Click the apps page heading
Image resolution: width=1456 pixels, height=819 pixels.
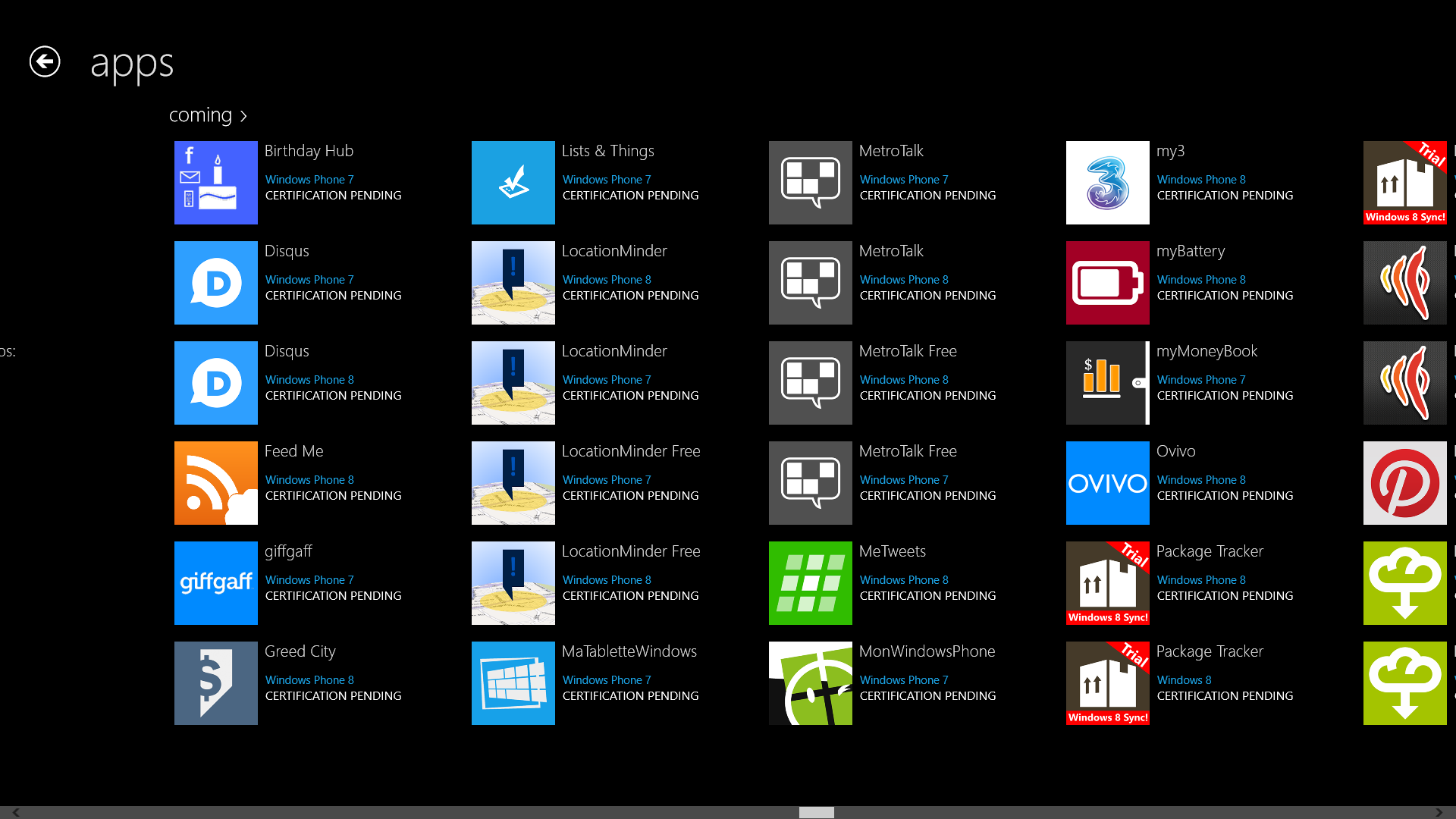point(132,64)
